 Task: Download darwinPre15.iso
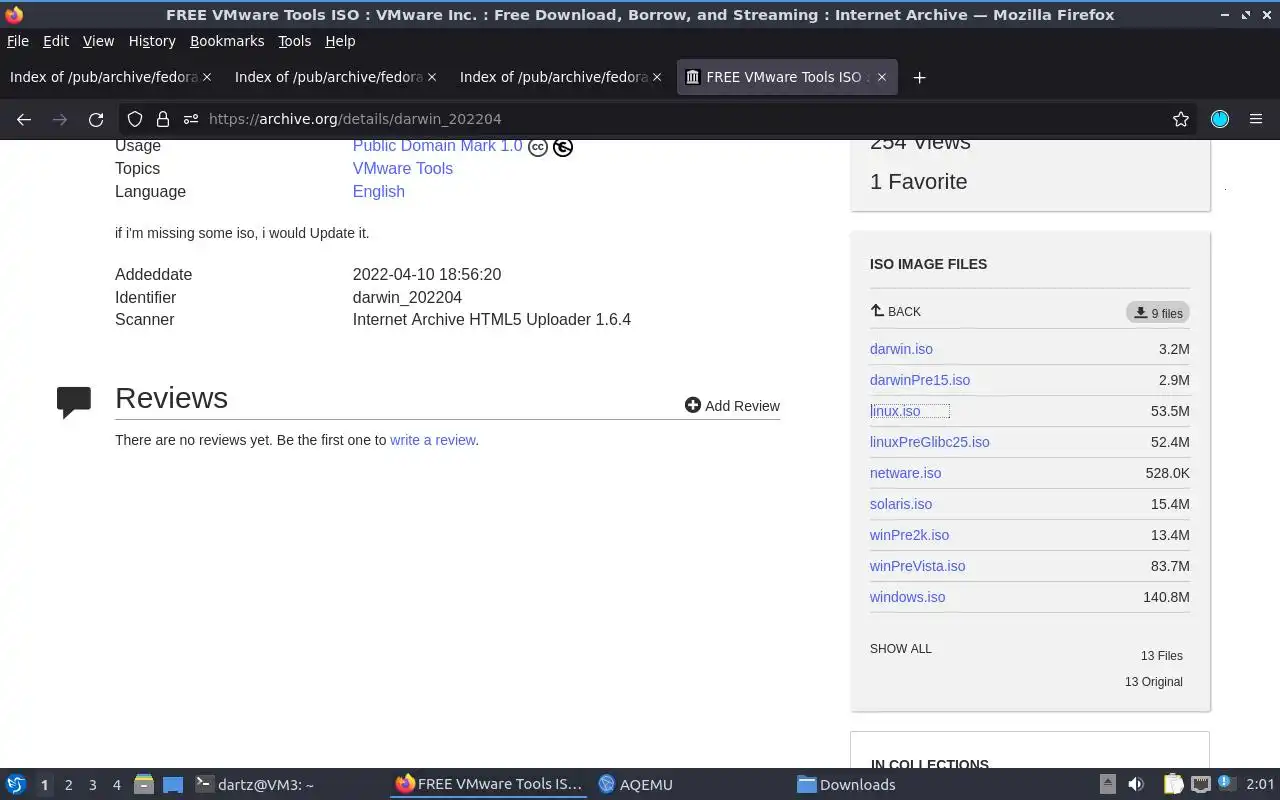[x=920, y=380]
